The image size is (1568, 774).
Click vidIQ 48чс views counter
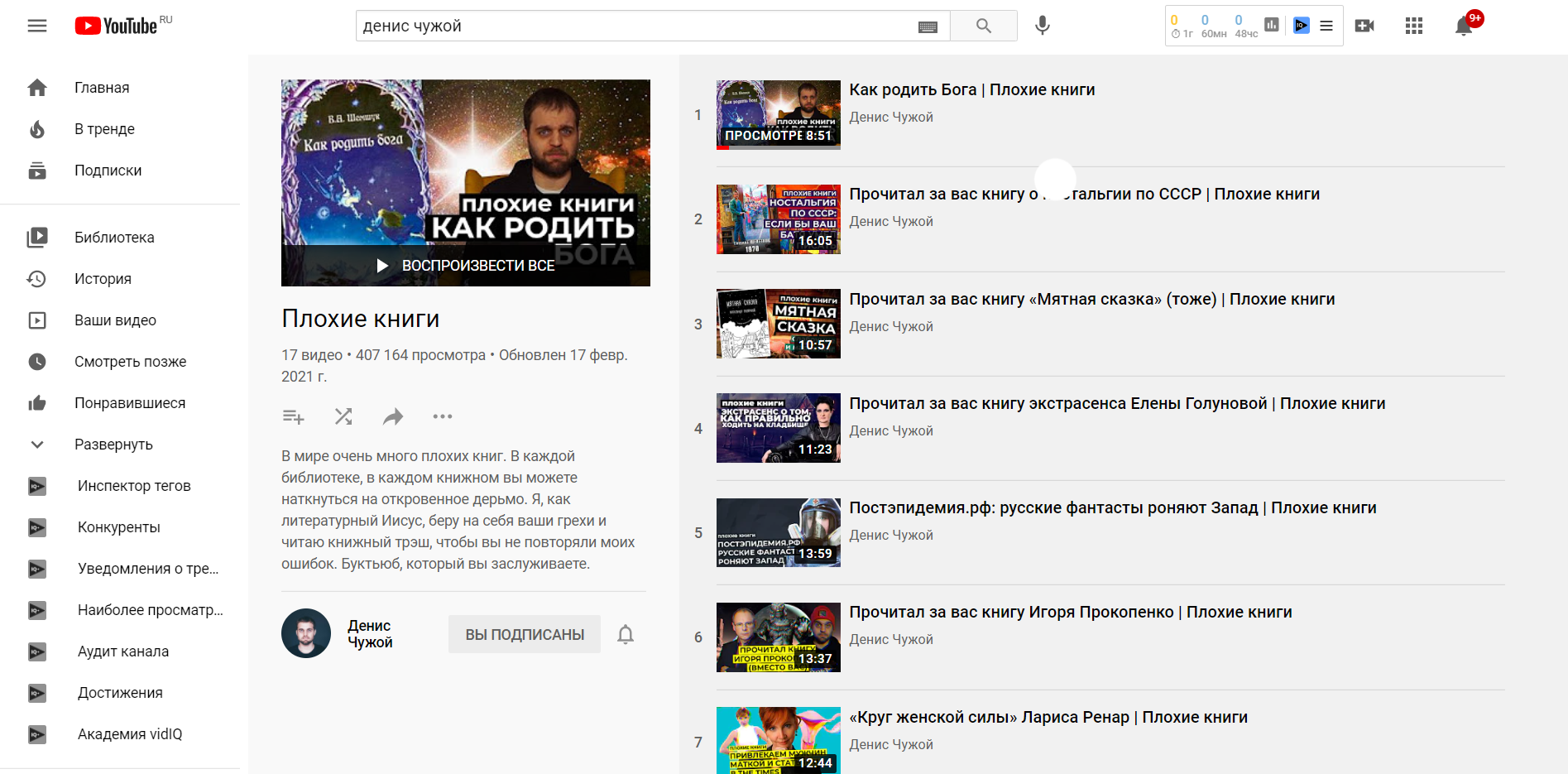pos(1246,26)
